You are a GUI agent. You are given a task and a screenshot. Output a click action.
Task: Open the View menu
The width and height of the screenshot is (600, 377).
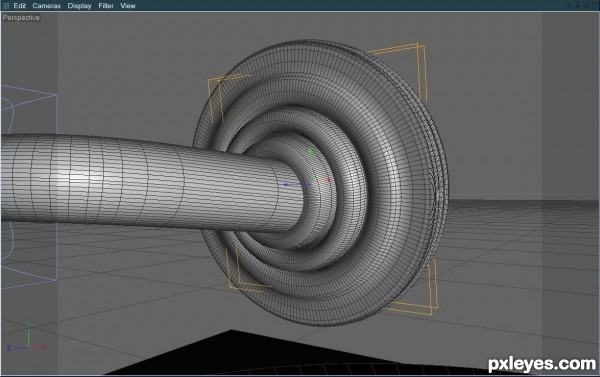click(x=128, y=6)
